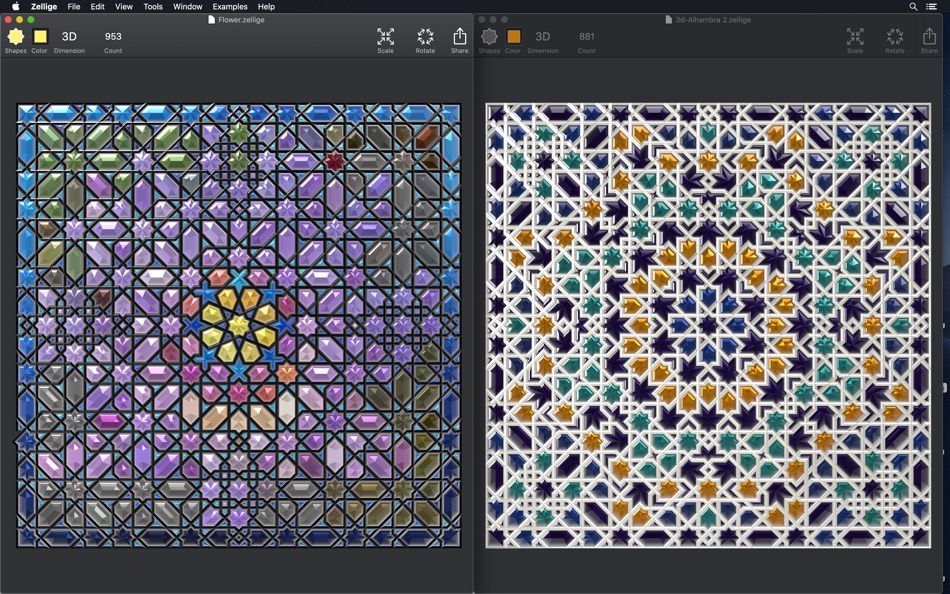
Task: Click the 953 Count indicator
Action: (x=113, y=37)
